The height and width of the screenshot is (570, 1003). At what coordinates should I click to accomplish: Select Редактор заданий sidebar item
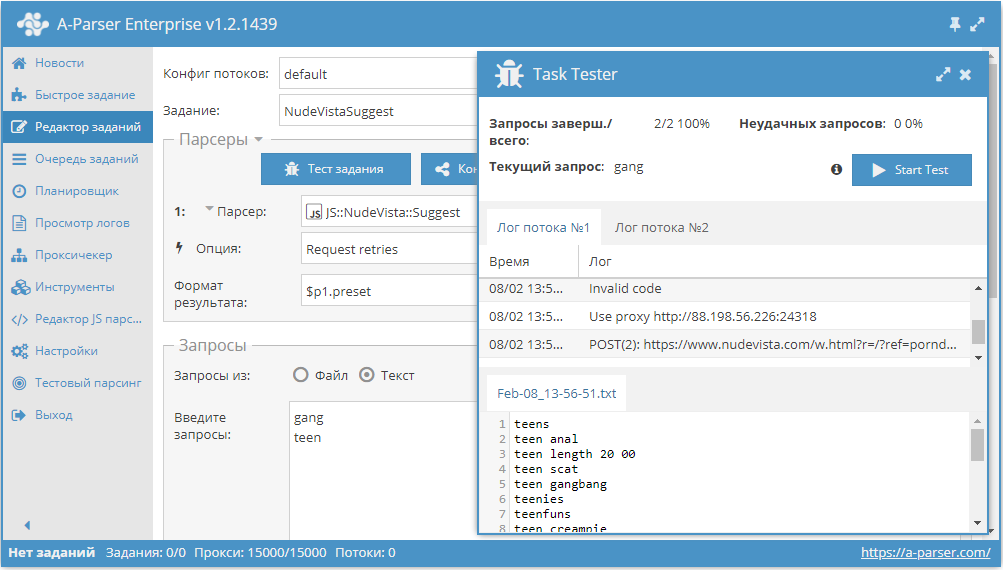[77, 127]
